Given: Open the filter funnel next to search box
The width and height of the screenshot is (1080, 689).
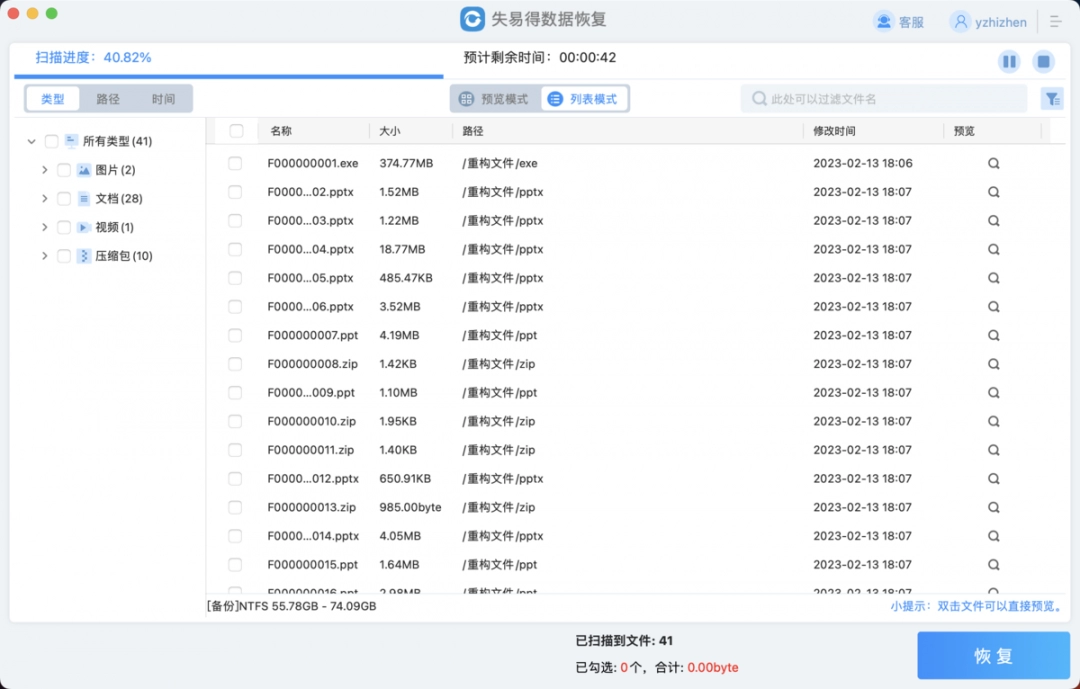Looking at the screenshot, I should (1052, 98).
